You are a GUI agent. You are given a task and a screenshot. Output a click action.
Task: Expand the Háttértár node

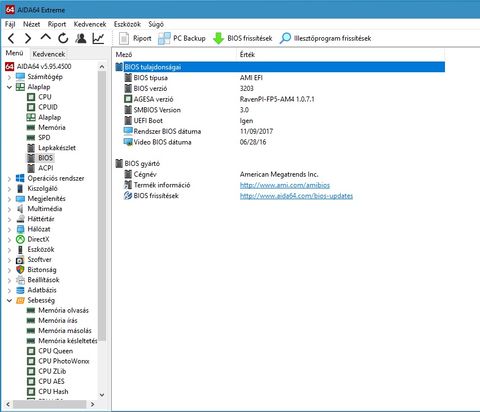click(x=9, y=219)
